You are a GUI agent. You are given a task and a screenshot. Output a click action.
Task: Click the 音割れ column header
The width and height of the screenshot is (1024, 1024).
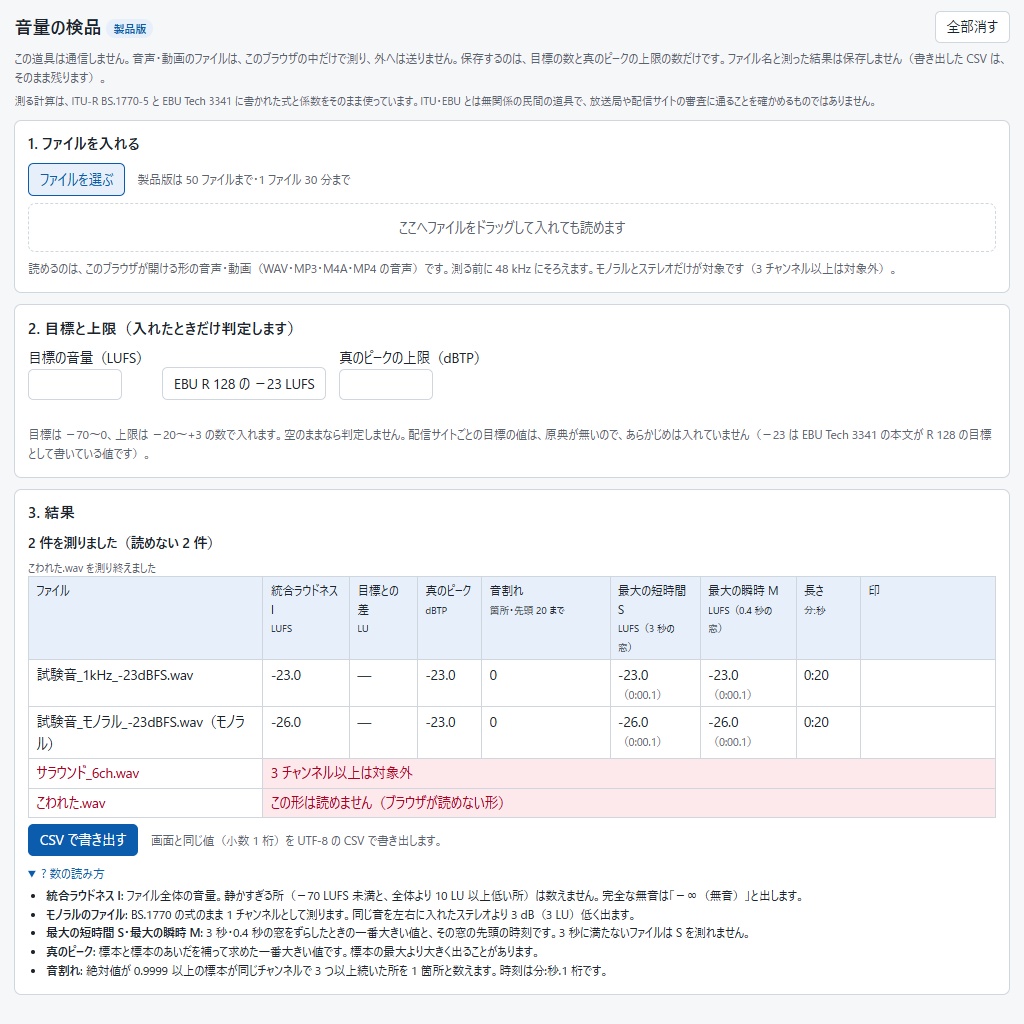tap(546, 618)
